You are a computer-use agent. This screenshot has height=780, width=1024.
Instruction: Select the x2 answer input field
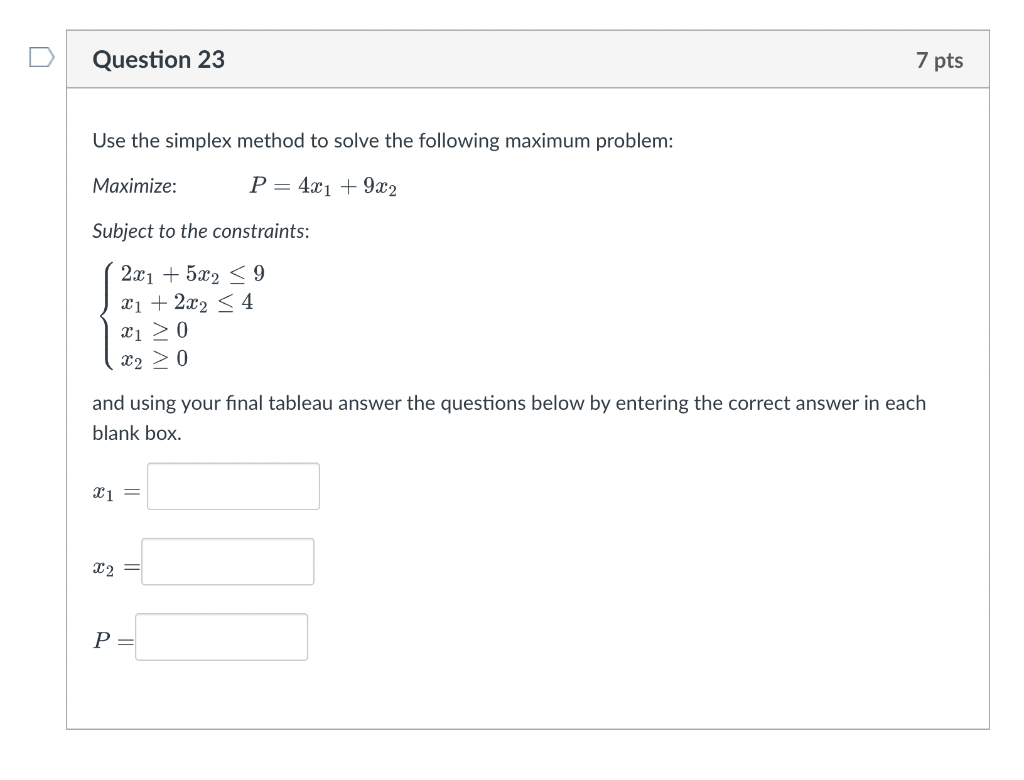point(227,561)
